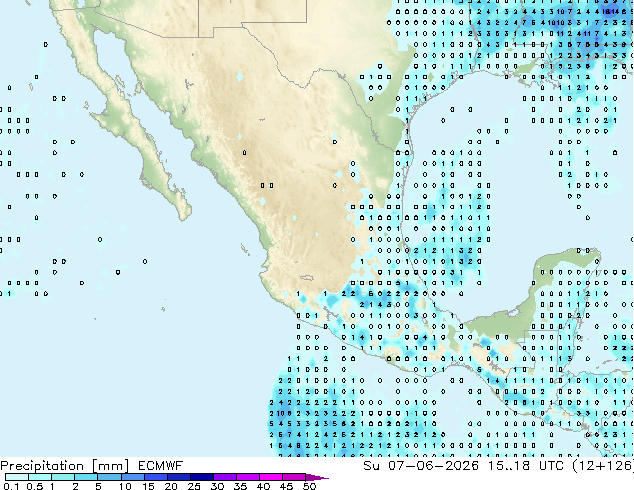
Task: Click the 30–35 mm purple swatch
Action: coord(225,477)
